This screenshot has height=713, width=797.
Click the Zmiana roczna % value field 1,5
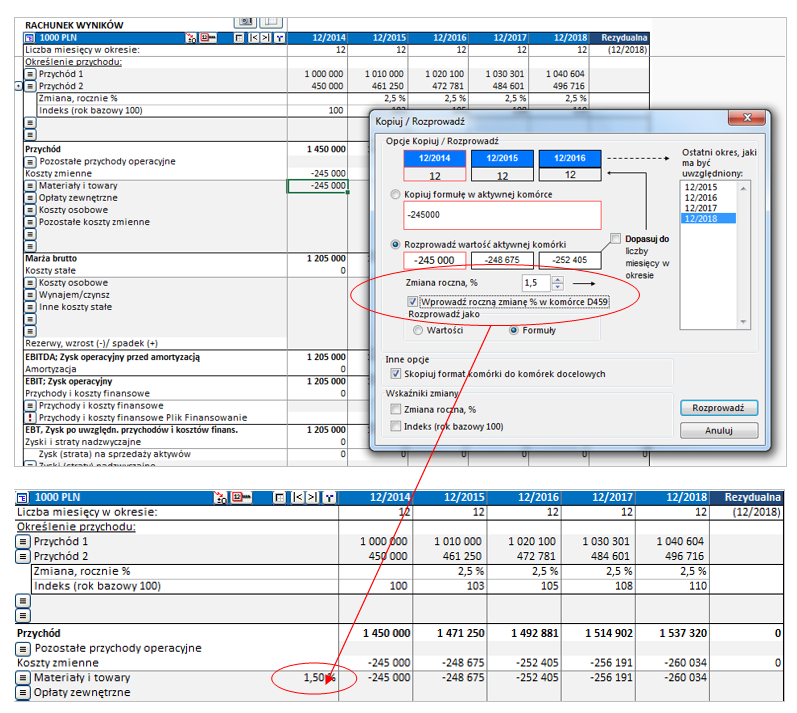tap(536, 283)
